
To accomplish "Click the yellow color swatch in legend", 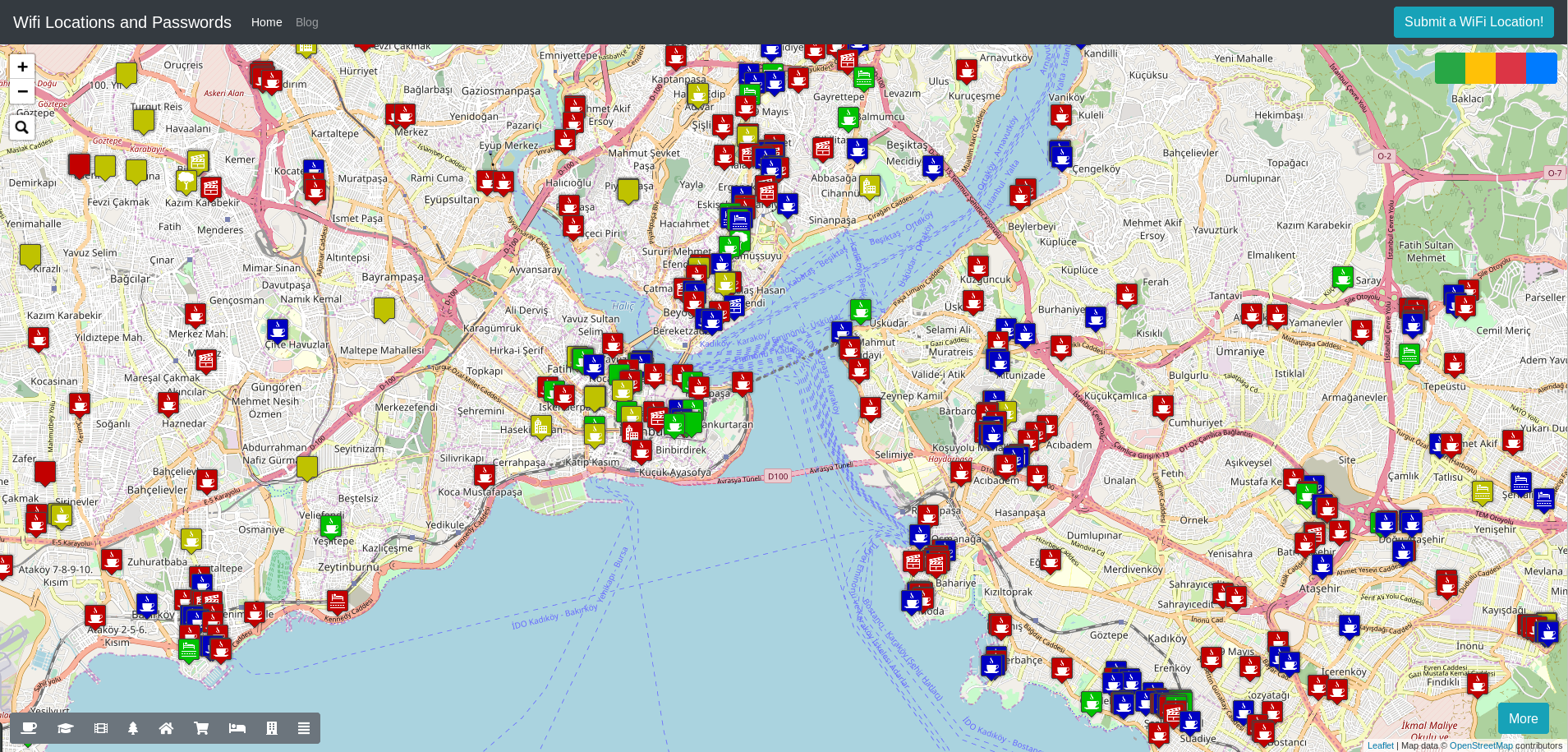I will click(1478, 67).
